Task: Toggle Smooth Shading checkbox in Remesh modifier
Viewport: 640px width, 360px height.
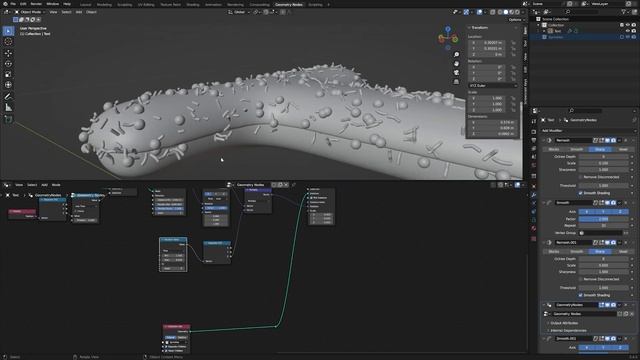Action: tap(580, 193)
